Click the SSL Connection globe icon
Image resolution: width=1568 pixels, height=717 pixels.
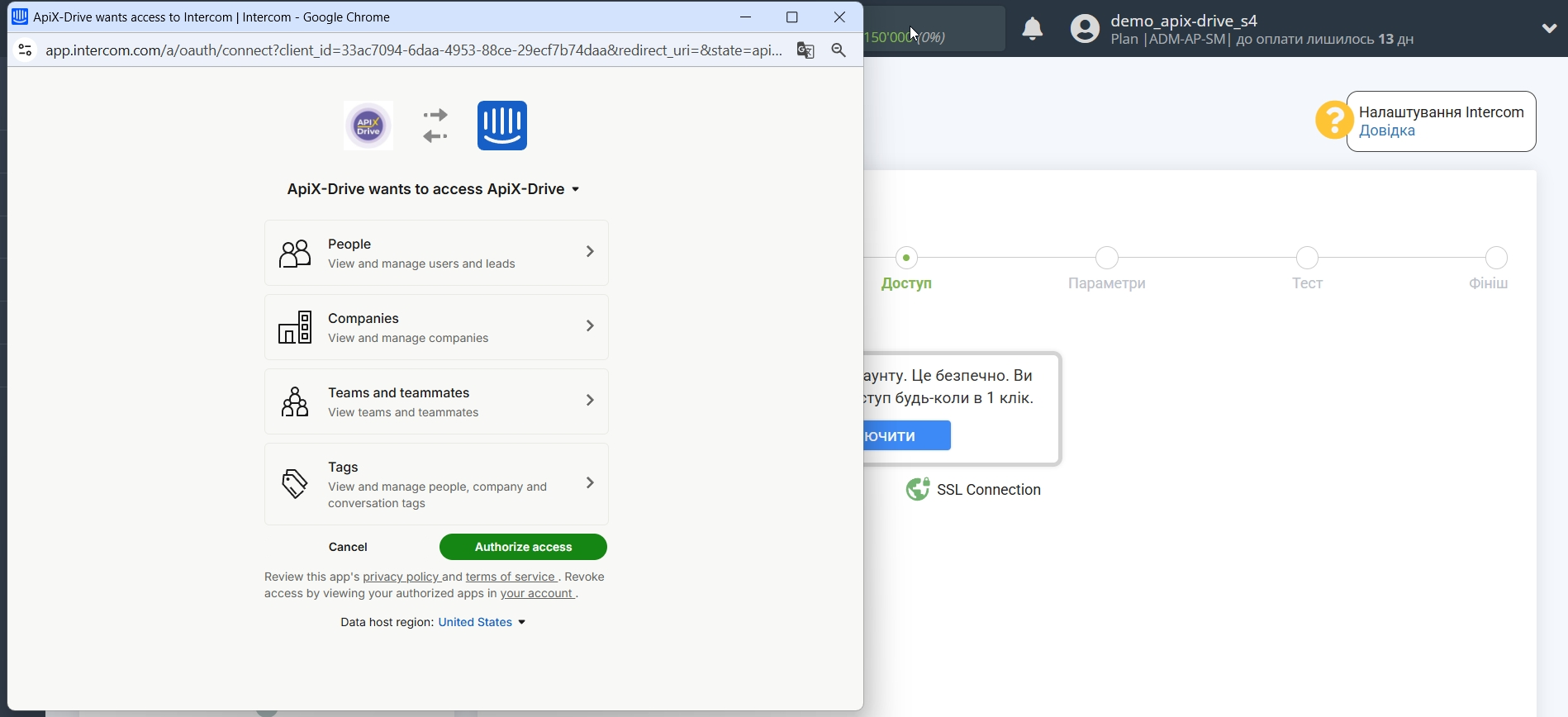(918, 489)
